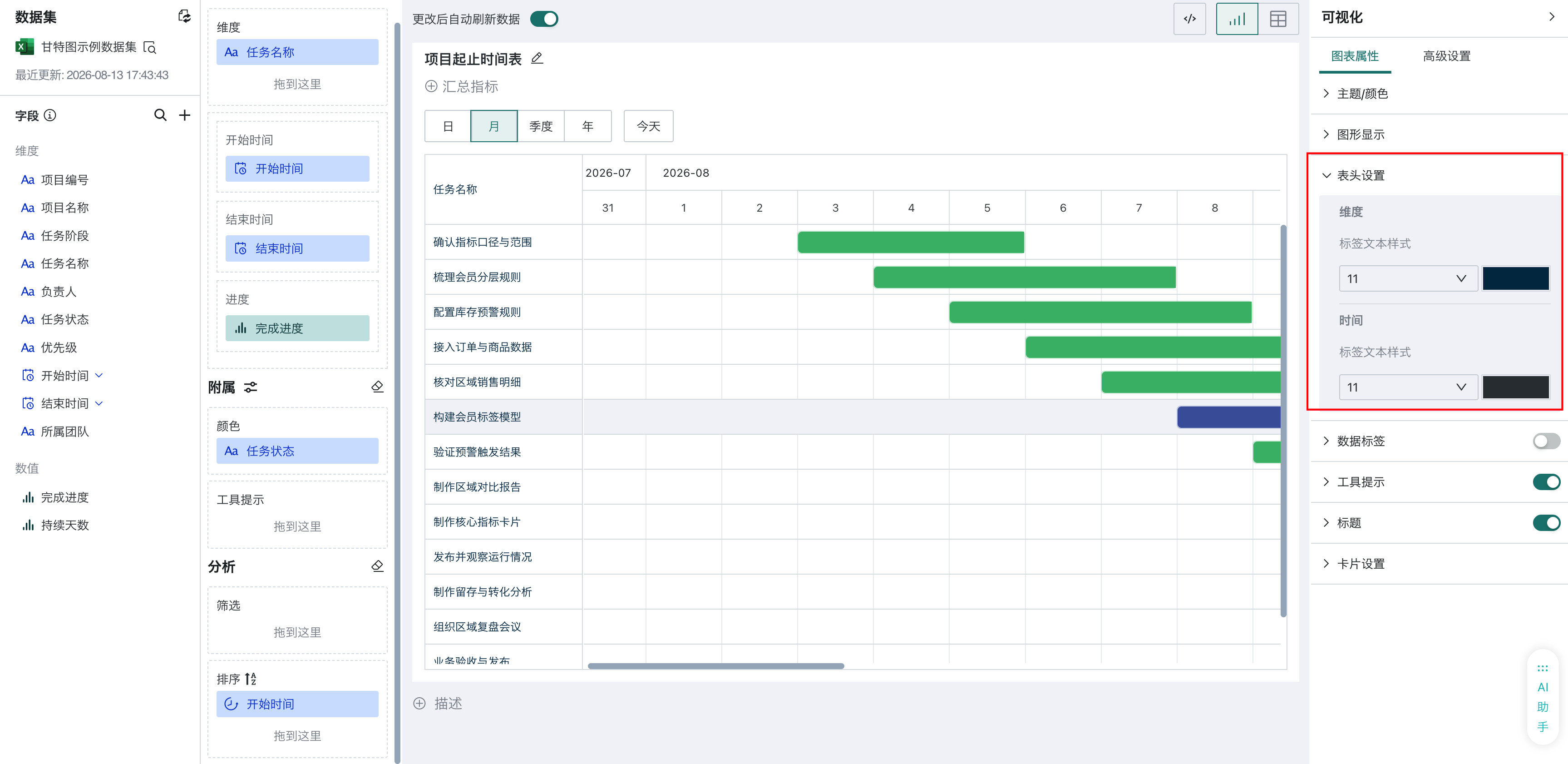Click the Aa icon beside 项目编号
Screen dimensions: 1568x764
click(27, 180)
